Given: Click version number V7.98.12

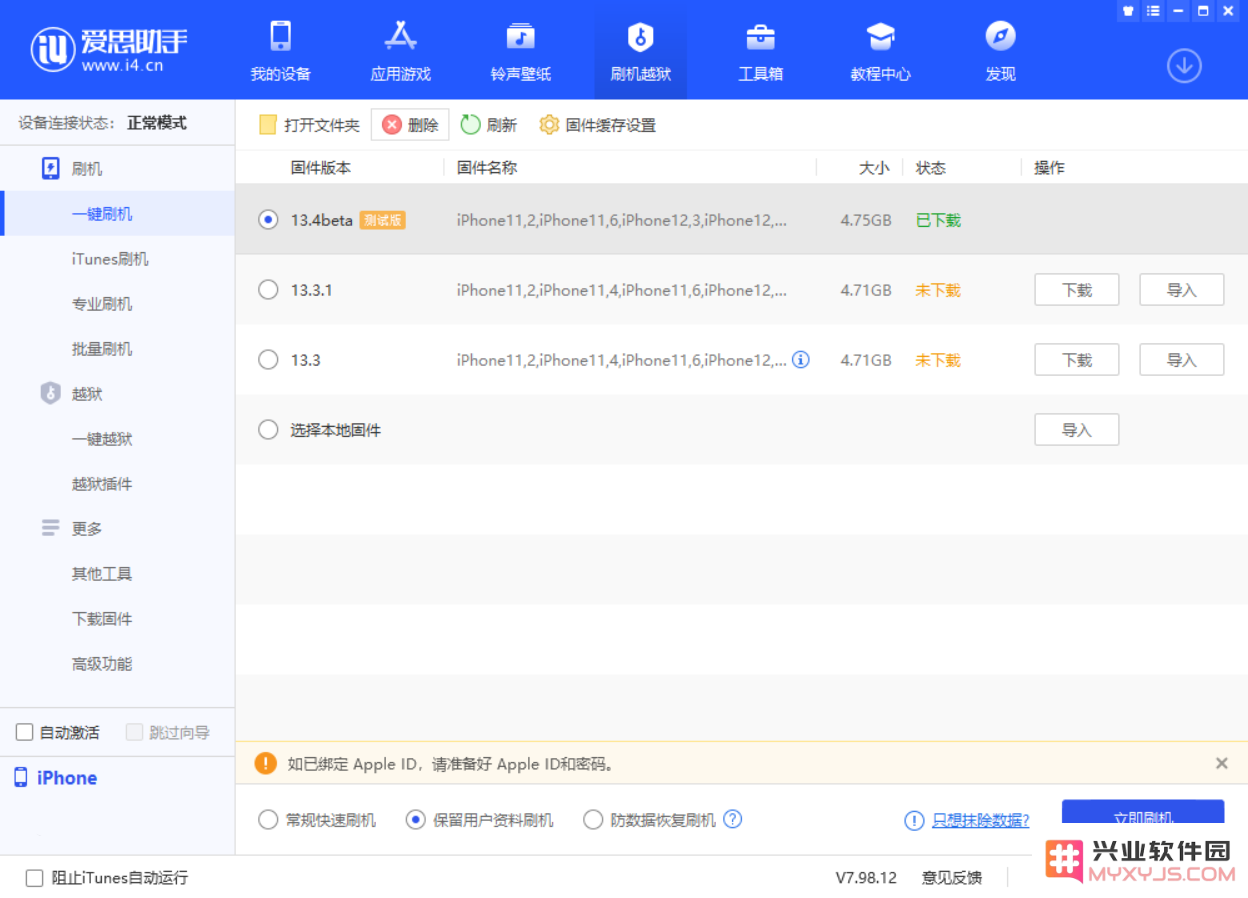Looking at the screenshot, I should 866,878.
